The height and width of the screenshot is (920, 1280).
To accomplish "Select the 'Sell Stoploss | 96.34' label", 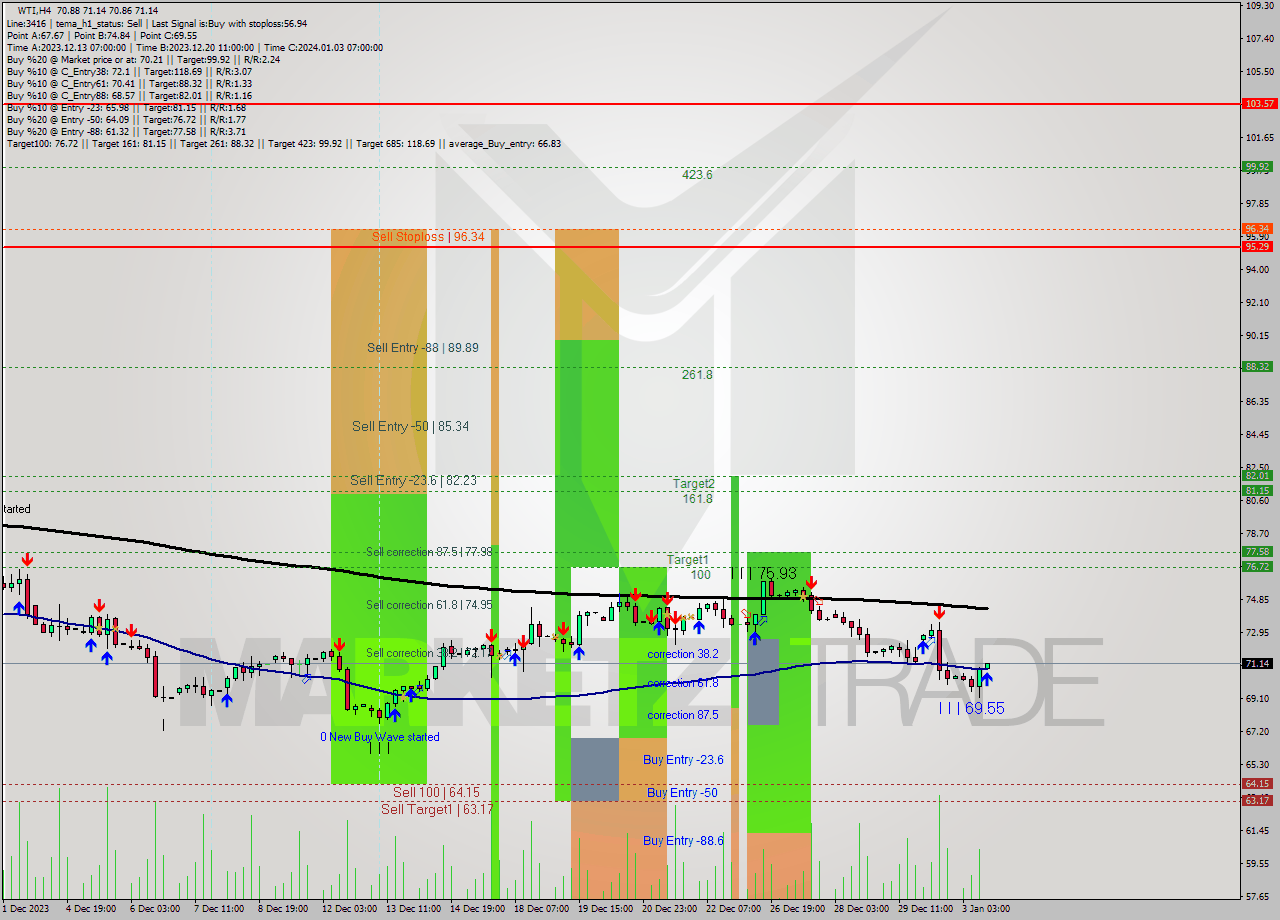I will point(428,237).
